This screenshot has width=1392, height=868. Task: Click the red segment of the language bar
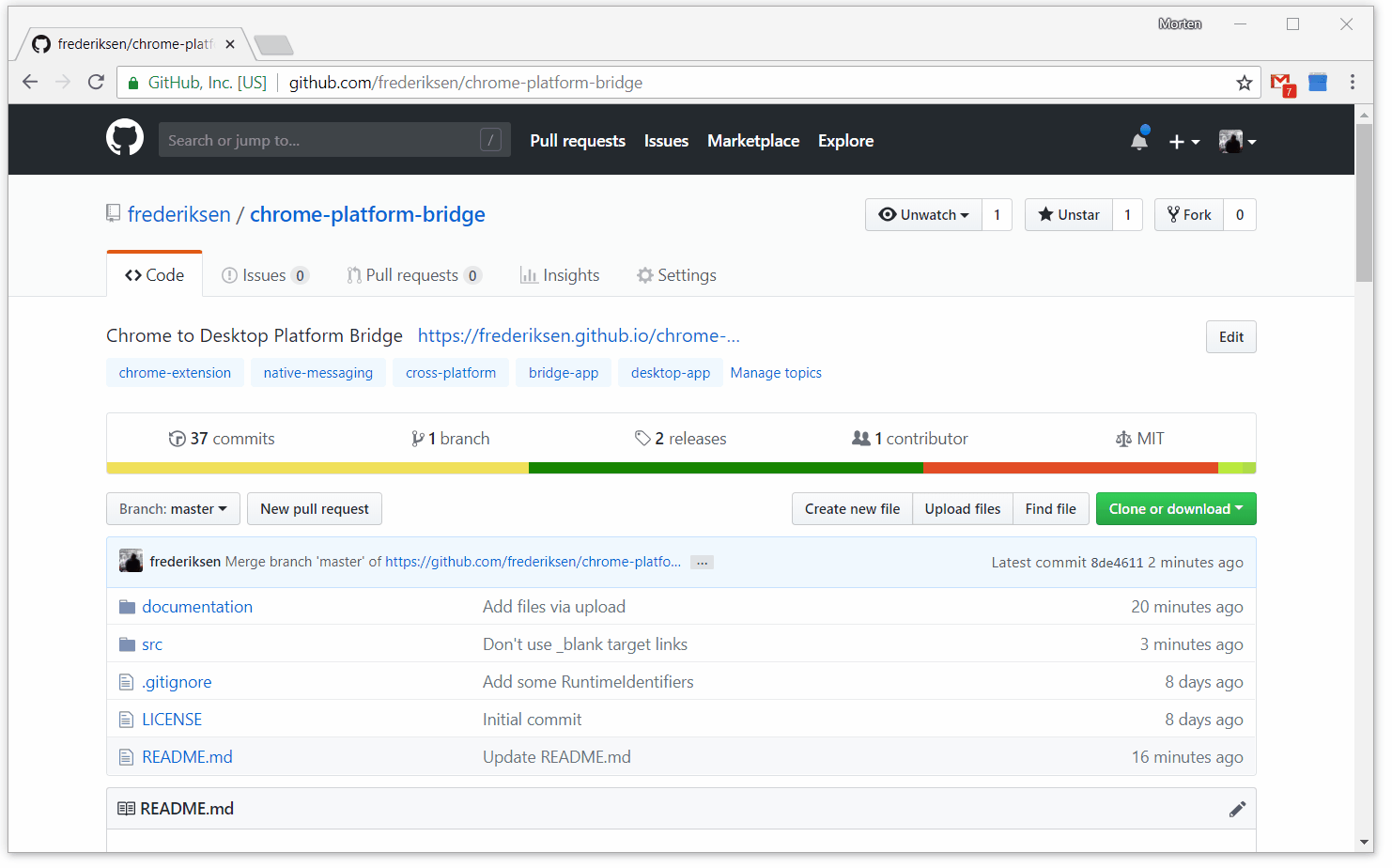1072,468
